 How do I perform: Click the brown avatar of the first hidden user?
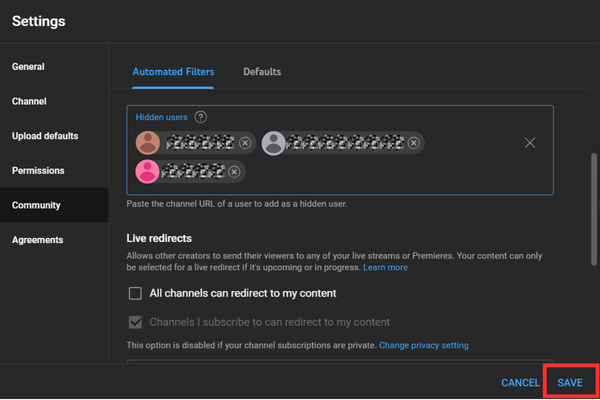(148, 143)
